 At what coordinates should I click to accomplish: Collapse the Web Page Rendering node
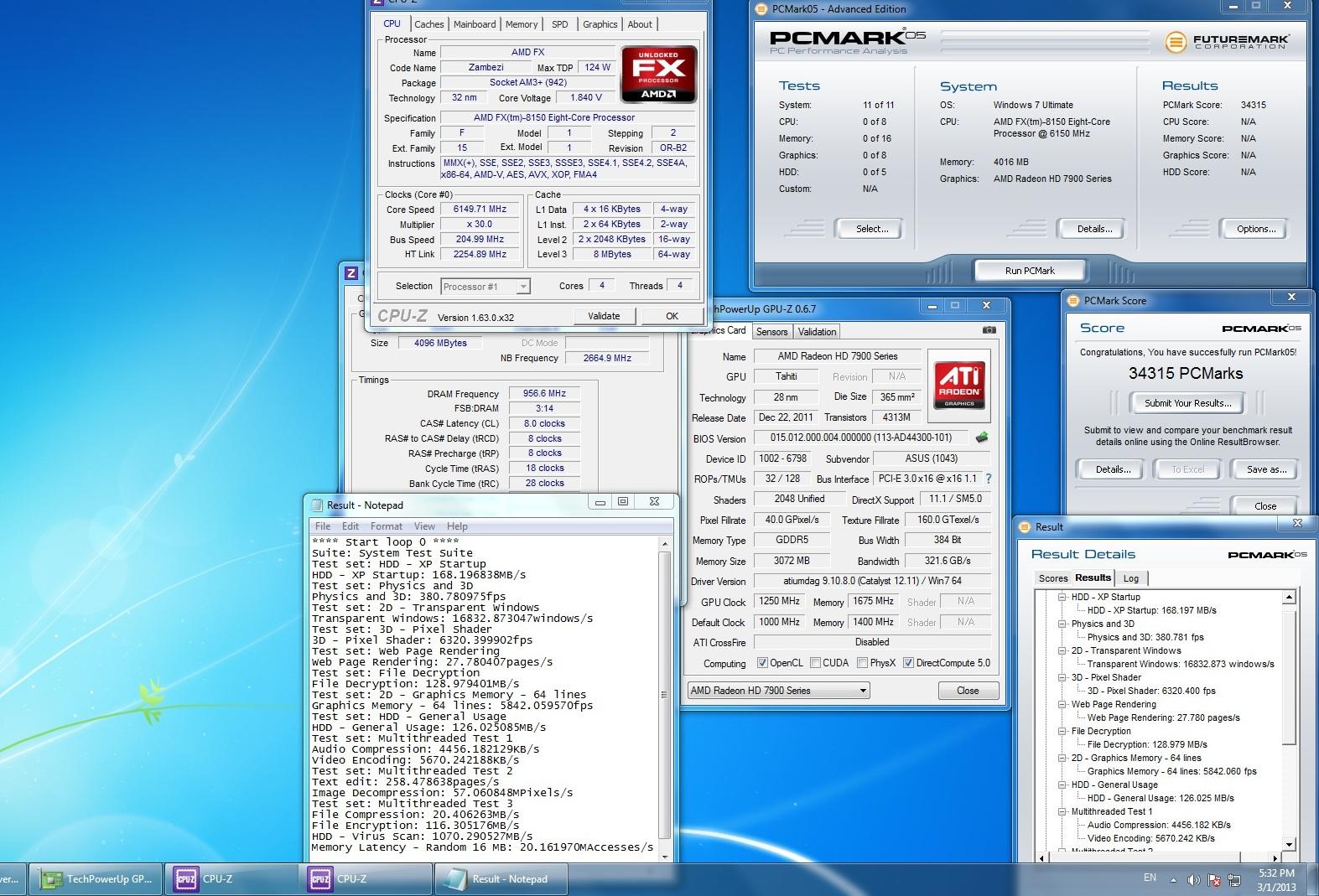(1062, 705)
